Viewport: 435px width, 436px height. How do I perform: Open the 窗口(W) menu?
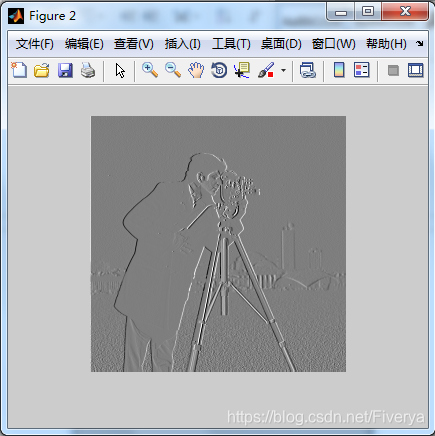click(334, 44)
